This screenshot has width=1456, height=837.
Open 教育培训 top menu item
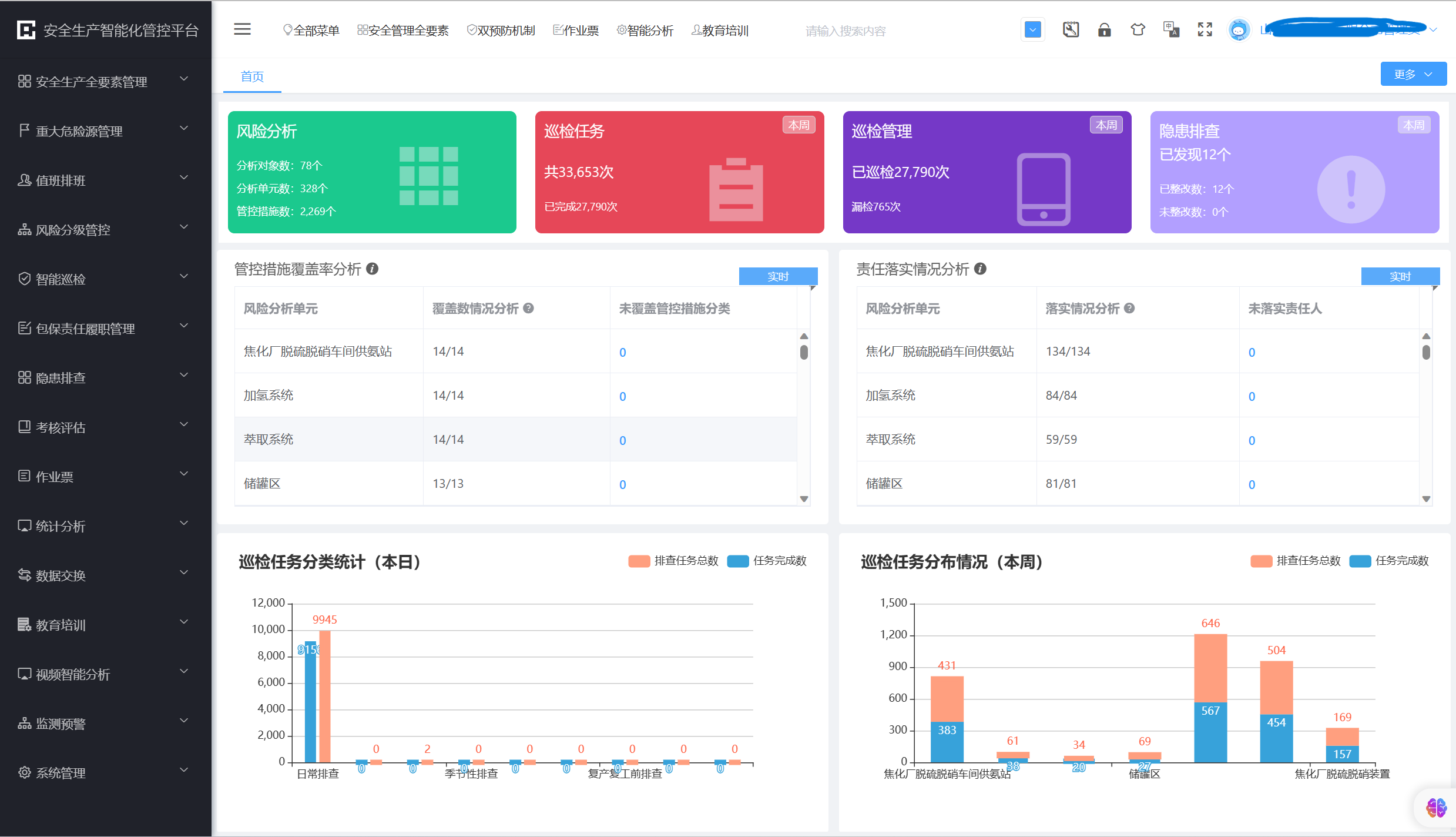pos(720,30)
